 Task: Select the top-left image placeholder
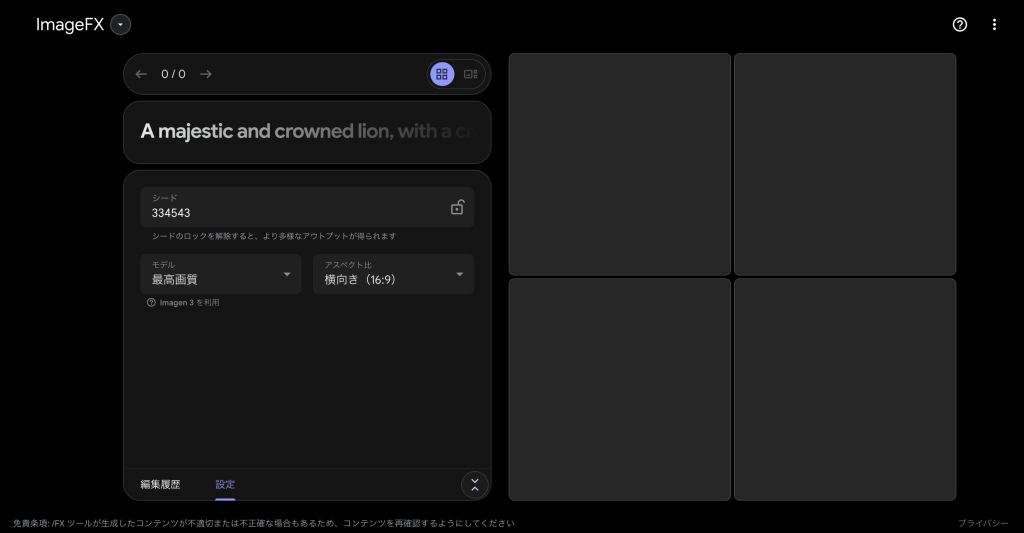tap(619, 164)
